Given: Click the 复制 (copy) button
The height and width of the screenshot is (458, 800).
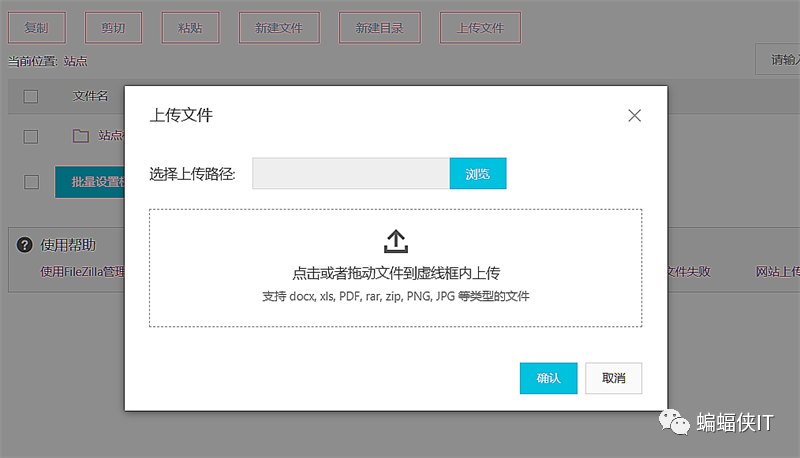Looking at the screenshot, I should click(37, 28).
